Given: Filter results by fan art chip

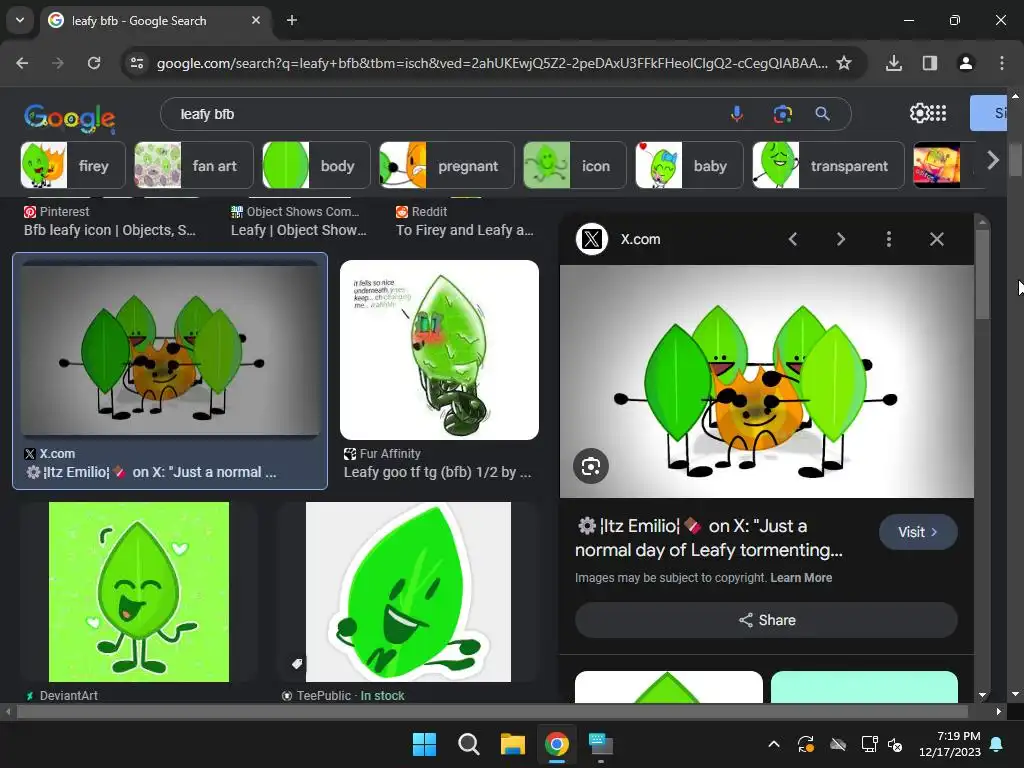Looking at the screenshot, I should coord(193,165).
